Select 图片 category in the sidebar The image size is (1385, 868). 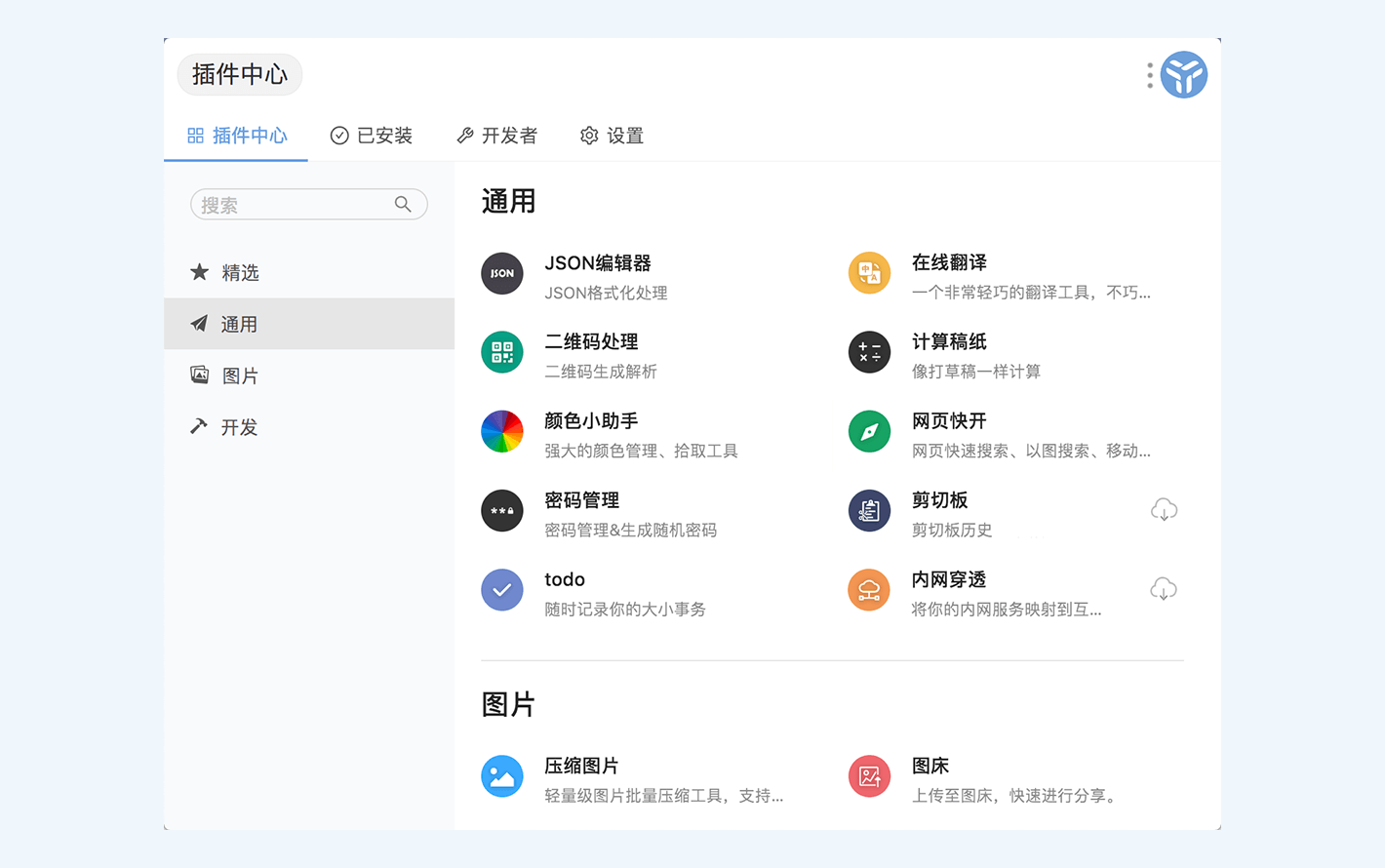coord(240,376)
